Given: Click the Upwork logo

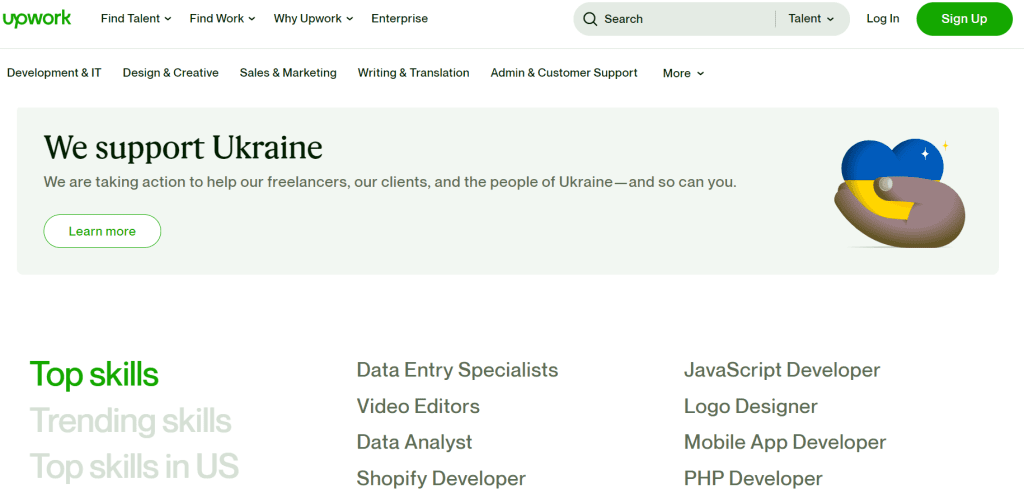Looking at the screenshot, I should click(x=37, y=19).
